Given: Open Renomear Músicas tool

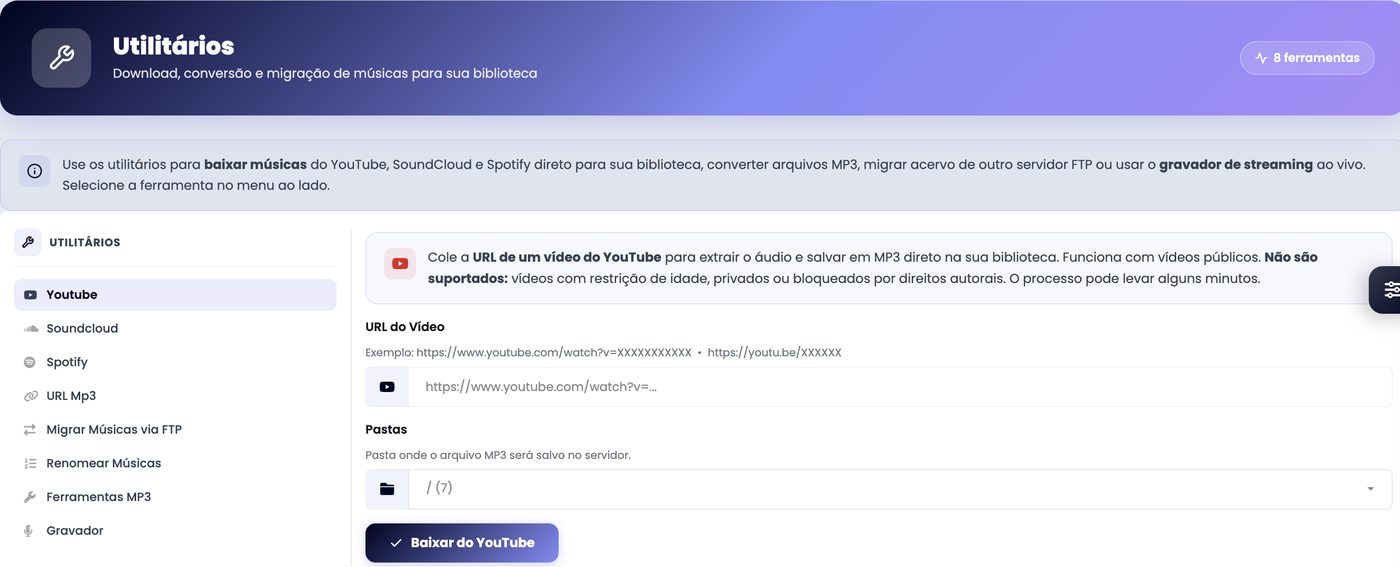Looking at the screenshot, I should pyautogui.click(x=175, y=463).
